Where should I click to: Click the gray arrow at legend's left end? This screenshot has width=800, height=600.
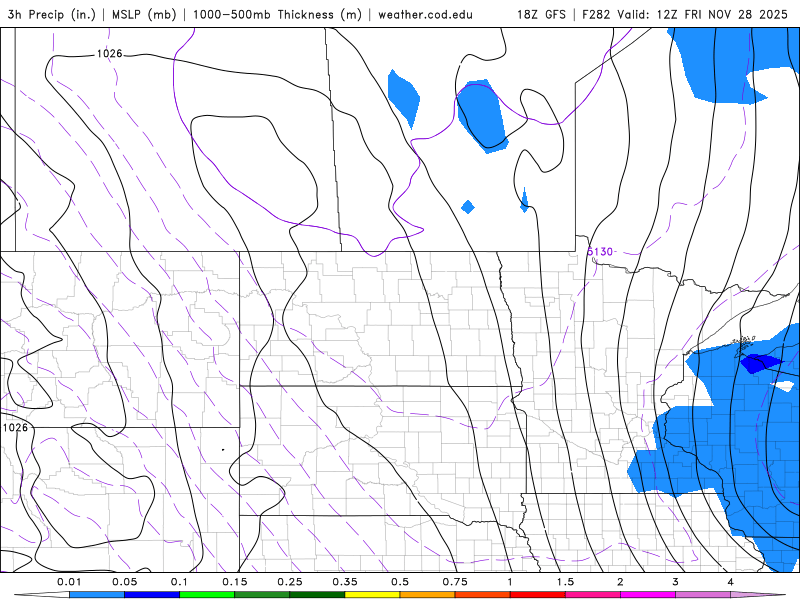[x=42, y=595]
